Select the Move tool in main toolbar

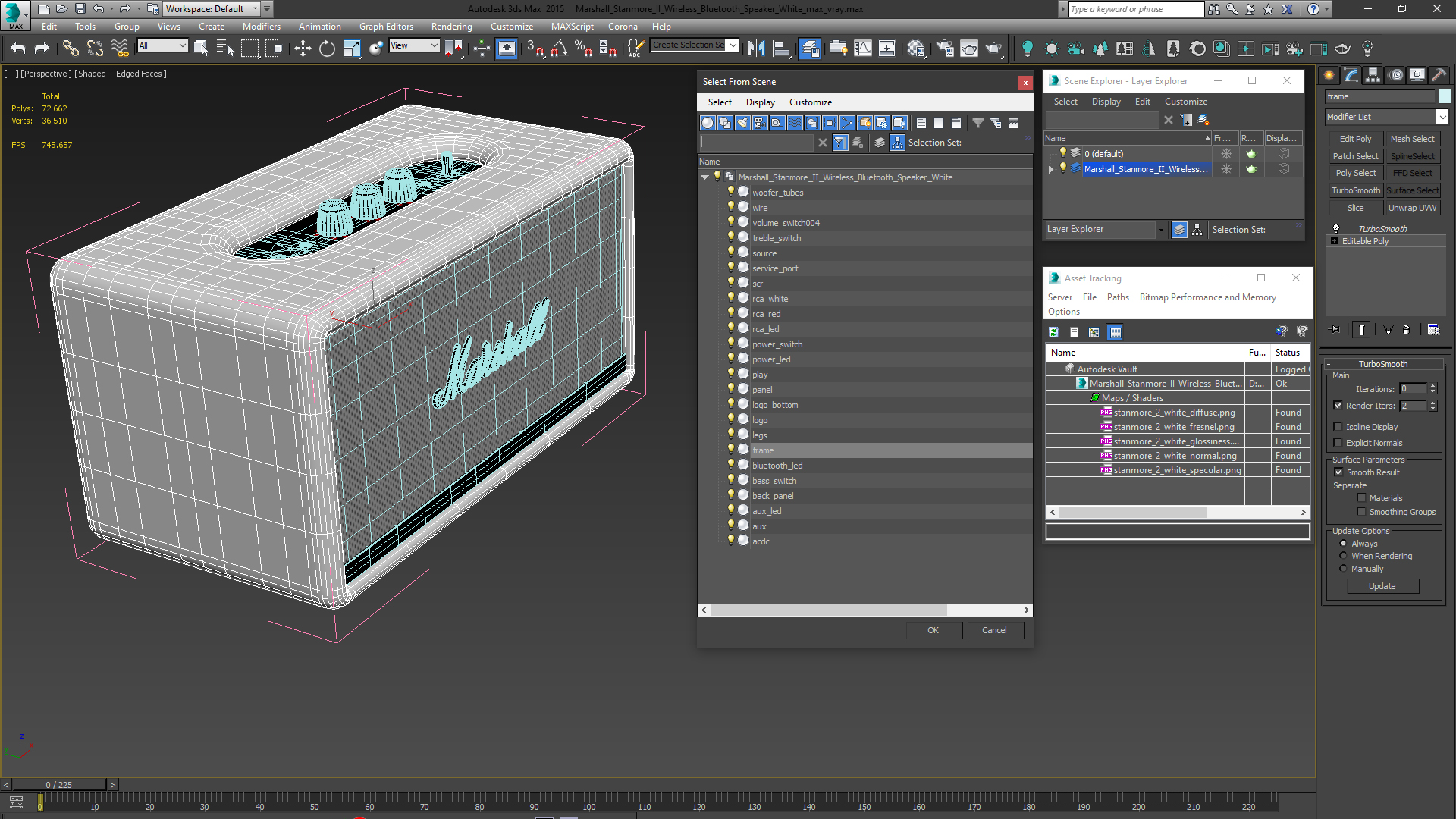coord(303,49)
